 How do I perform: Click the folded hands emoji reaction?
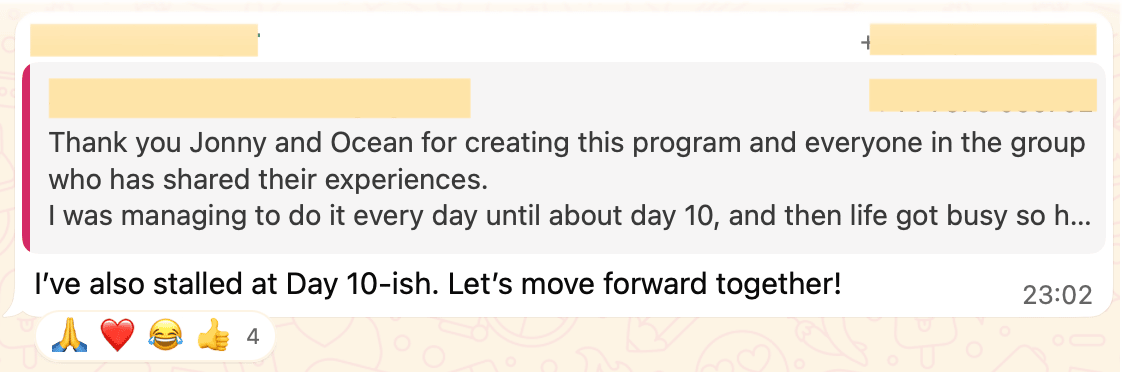click(x=69, y=336)
